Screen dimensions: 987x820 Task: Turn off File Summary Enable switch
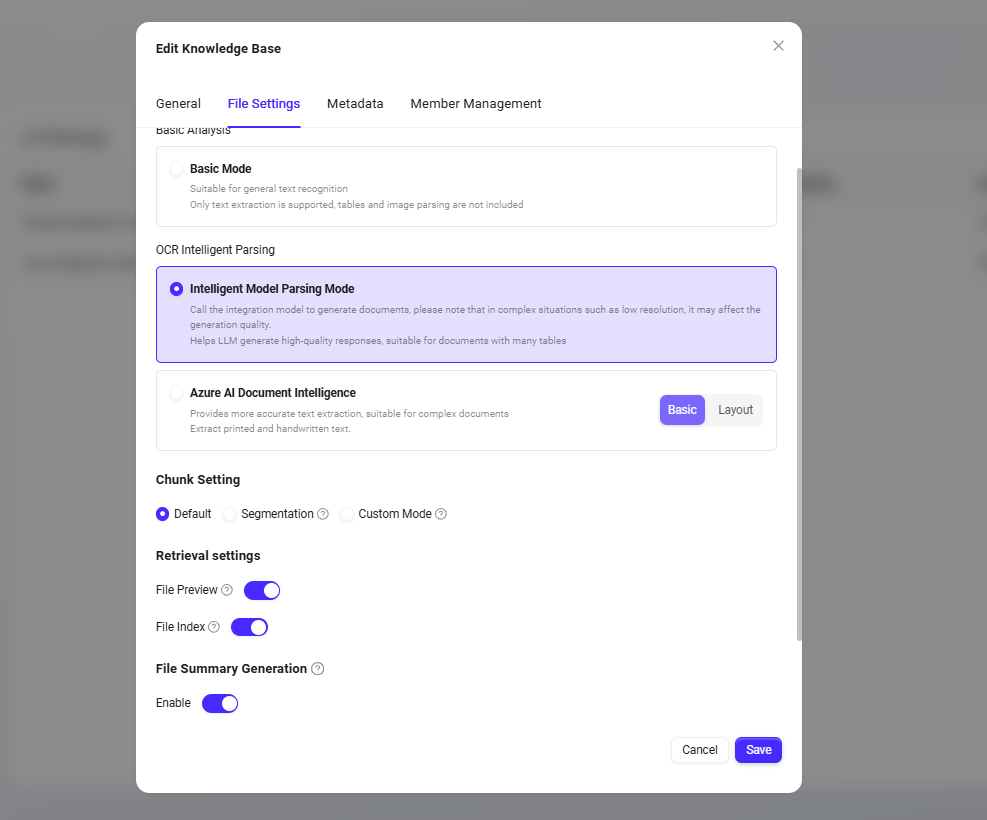[x=220, y=703]
